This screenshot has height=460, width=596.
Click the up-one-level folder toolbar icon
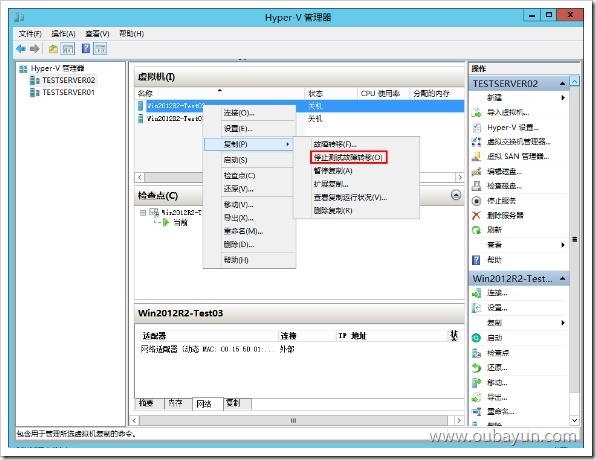pos(53,49)
